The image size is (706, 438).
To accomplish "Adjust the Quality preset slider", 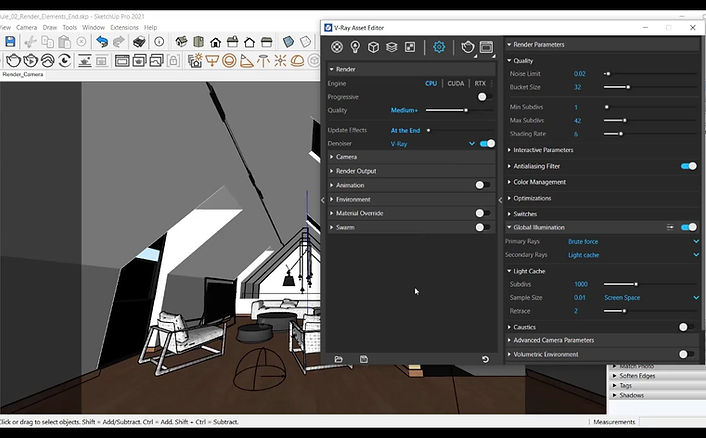I will click(466, 110).
